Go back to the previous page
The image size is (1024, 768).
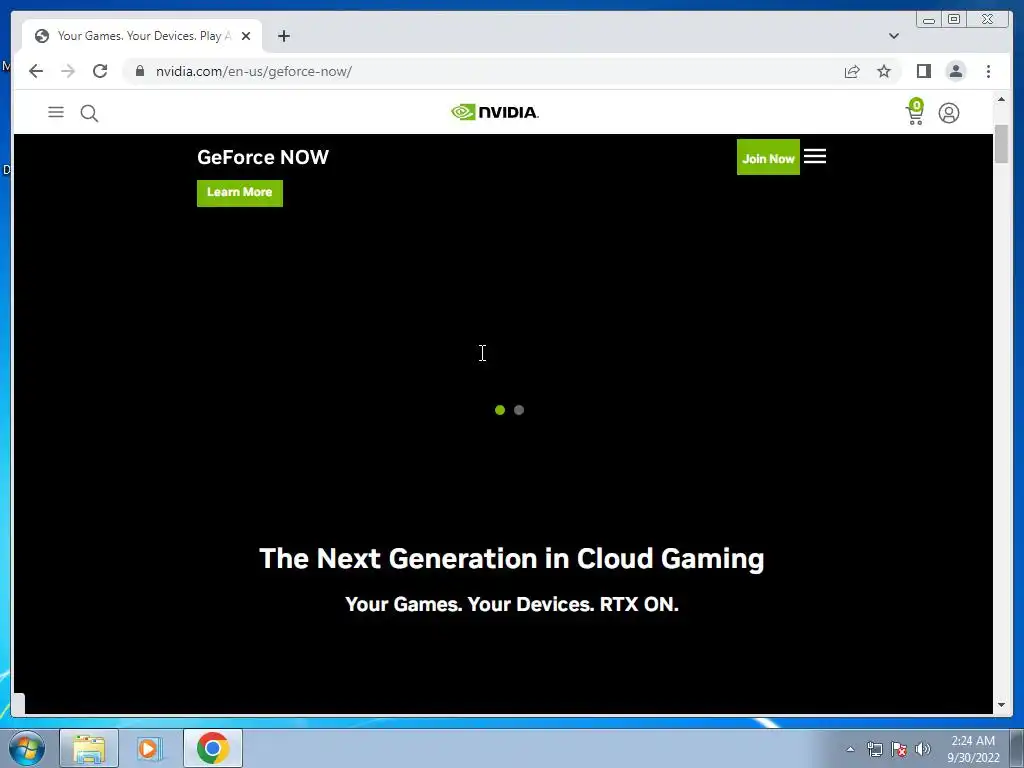coord(36,71)
